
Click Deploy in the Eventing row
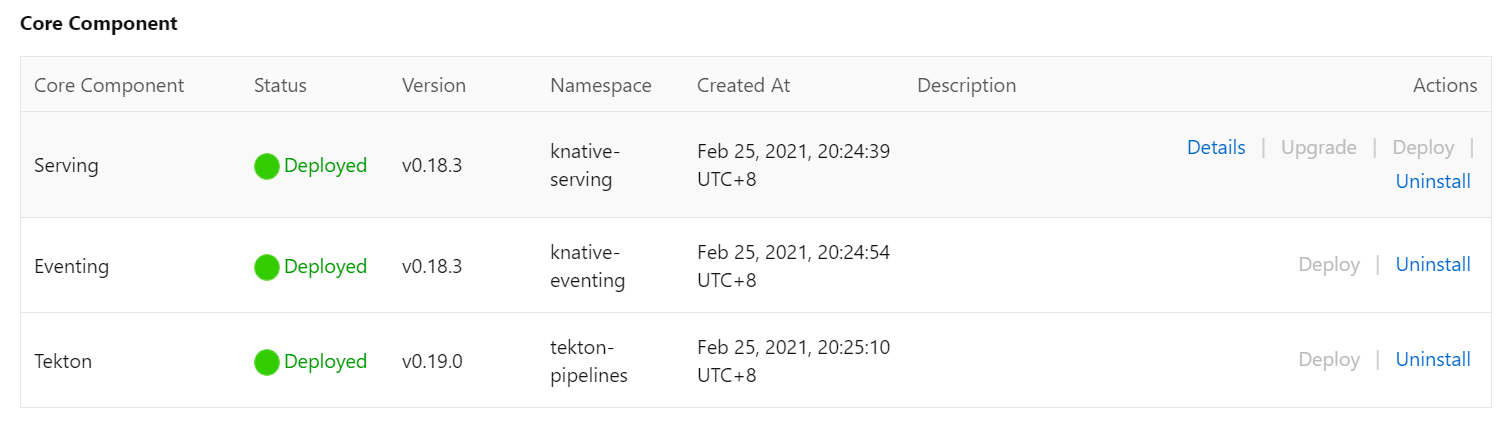tap(1329, 265)
